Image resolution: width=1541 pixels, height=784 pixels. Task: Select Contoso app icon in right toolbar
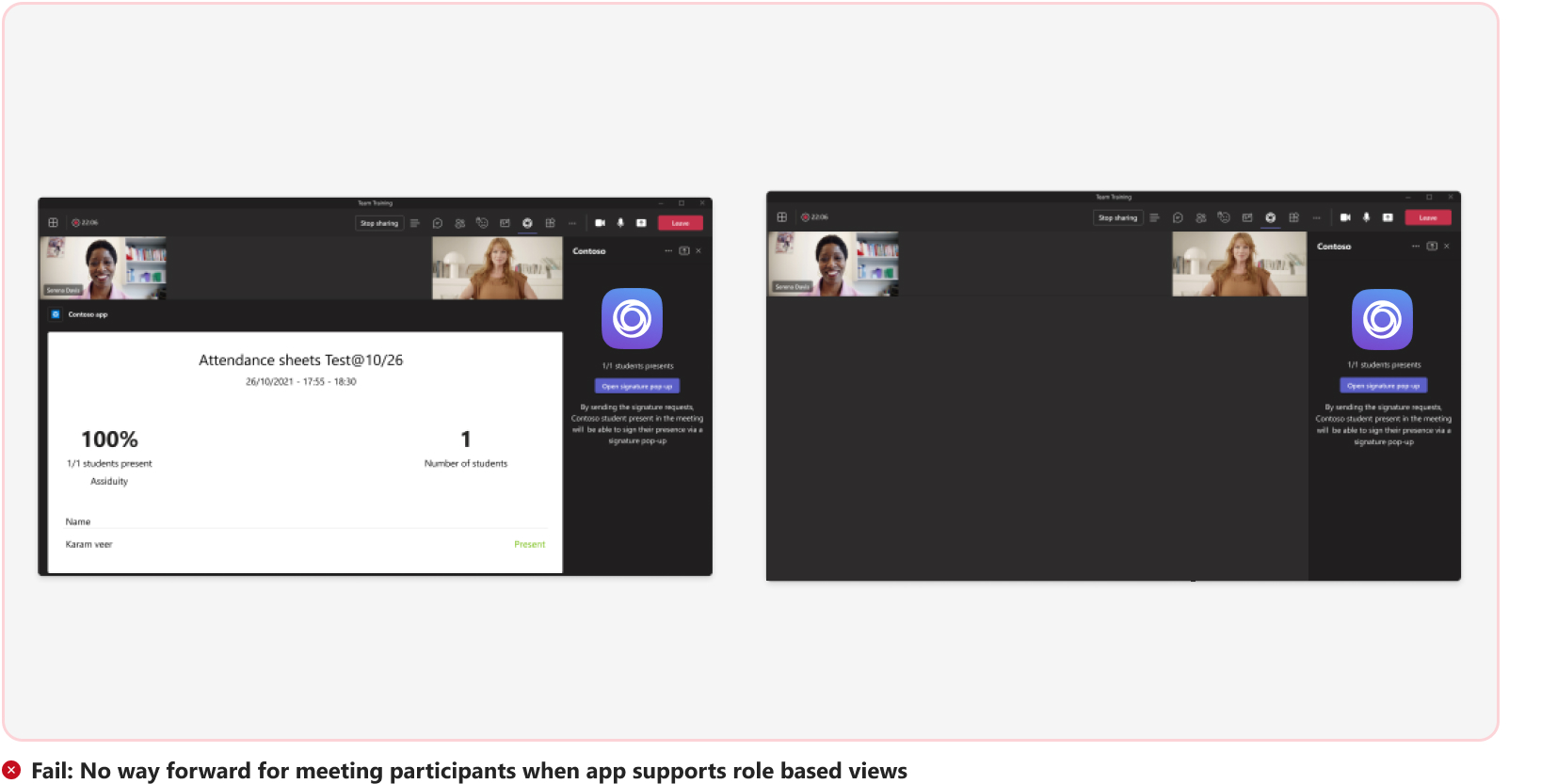coord(1271,217)
